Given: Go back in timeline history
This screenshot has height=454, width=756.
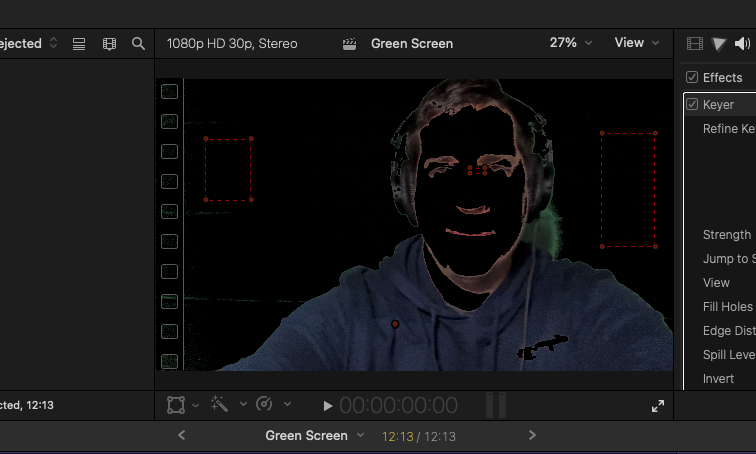Looking at the screenshot, I should (181, 435).
